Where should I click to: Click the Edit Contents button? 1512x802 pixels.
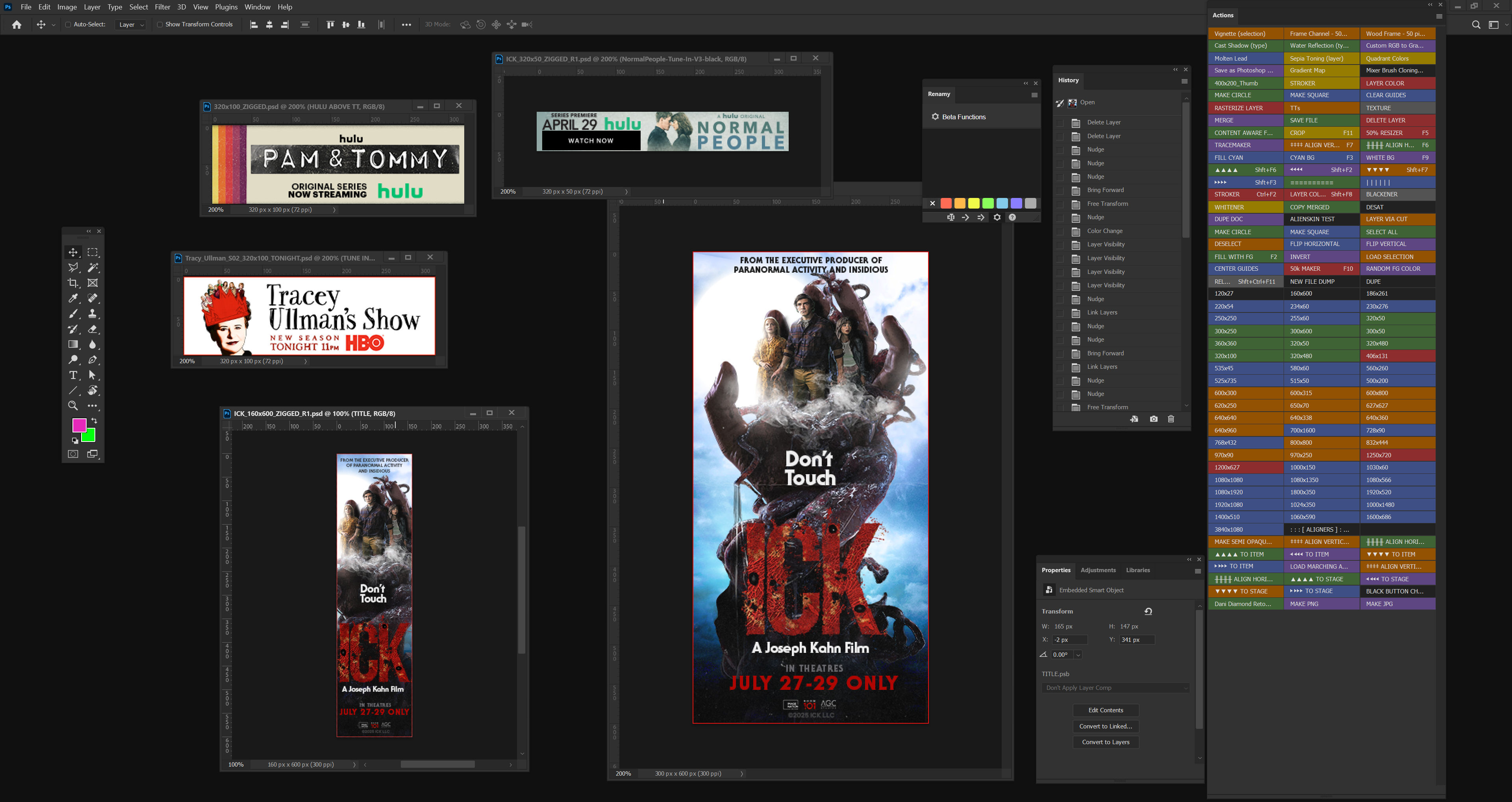point(1105,710)
